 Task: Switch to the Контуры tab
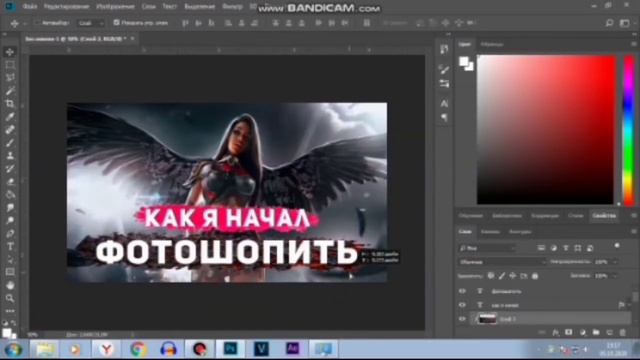(520, 232)
